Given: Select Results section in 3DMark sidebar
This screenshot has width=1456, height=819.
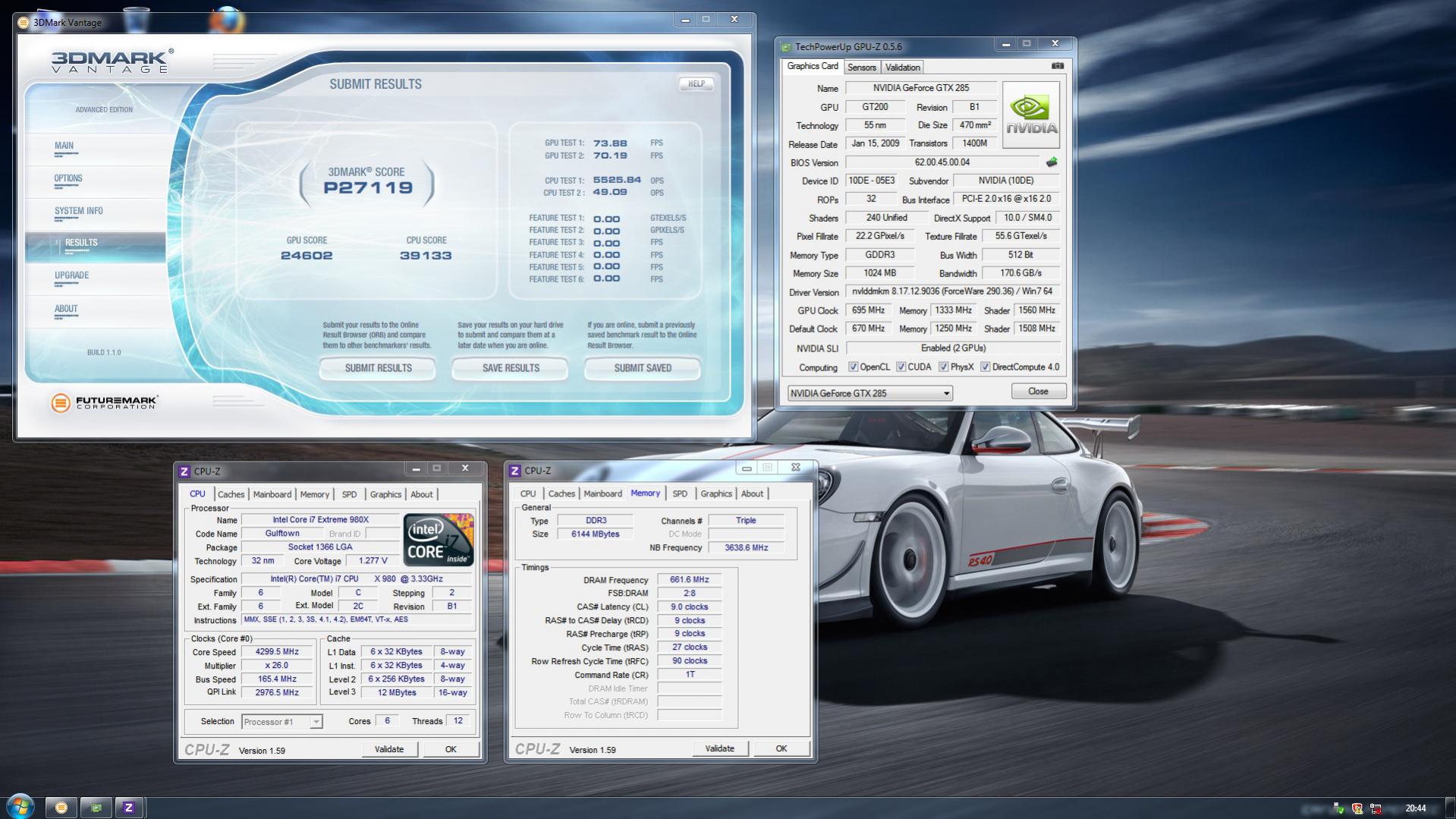Looking at the screenshot, I should point(96,246).
